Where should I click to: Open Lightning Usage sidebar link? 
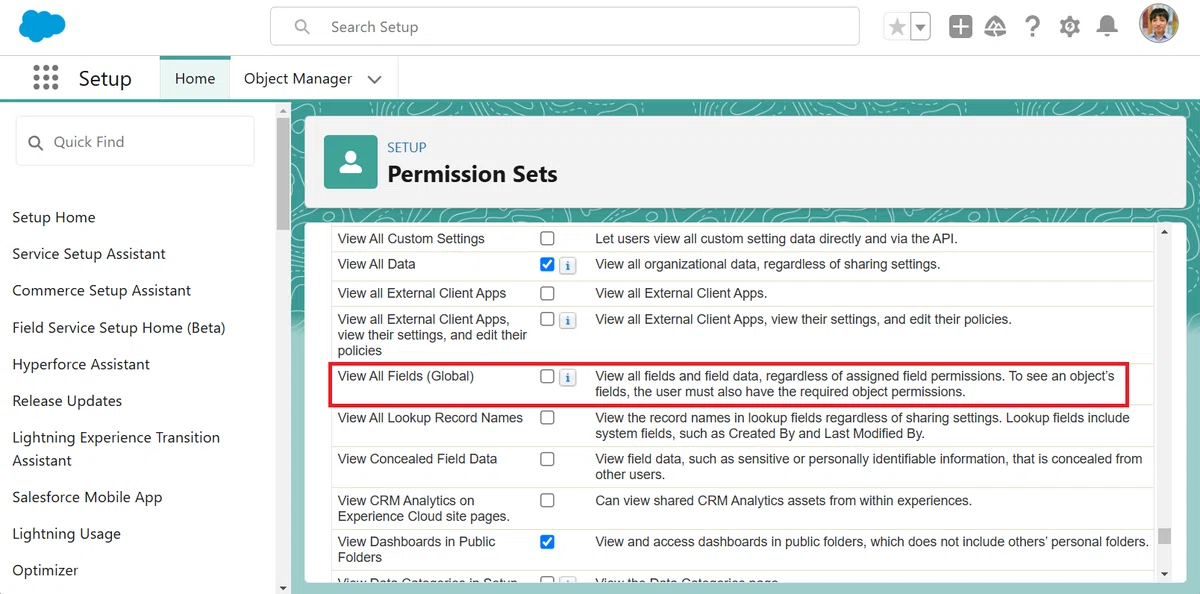(66, 534)
